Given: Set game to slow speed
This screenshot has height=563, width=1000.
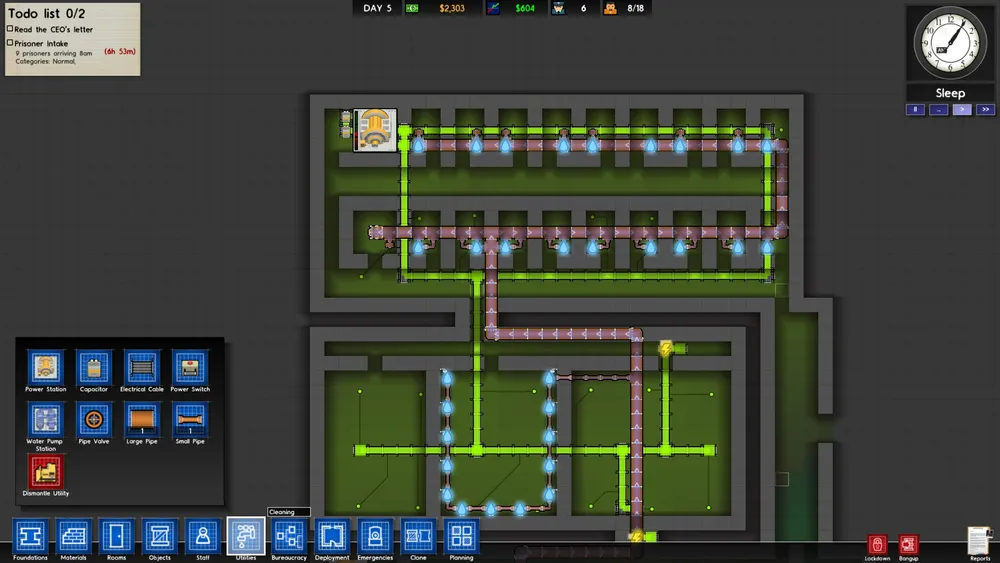Looking at the screenshot, I should tap(939, 110).
